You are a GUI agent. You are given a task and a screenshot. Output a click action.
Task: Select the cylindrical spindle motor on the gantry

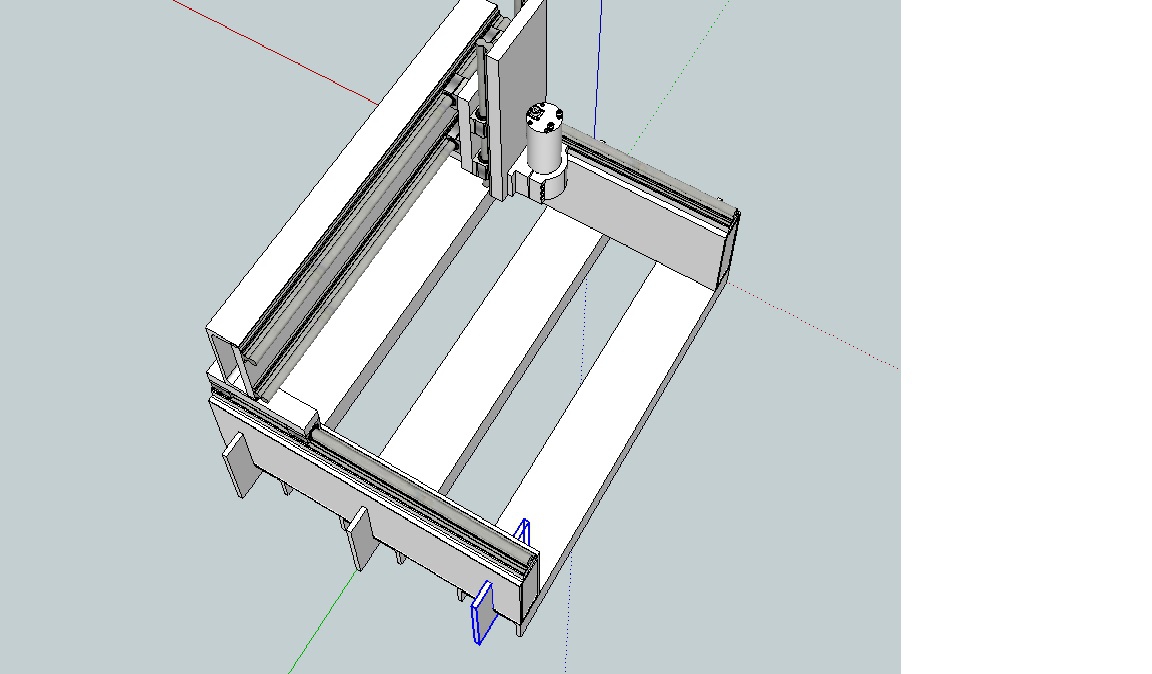[544, 138]
